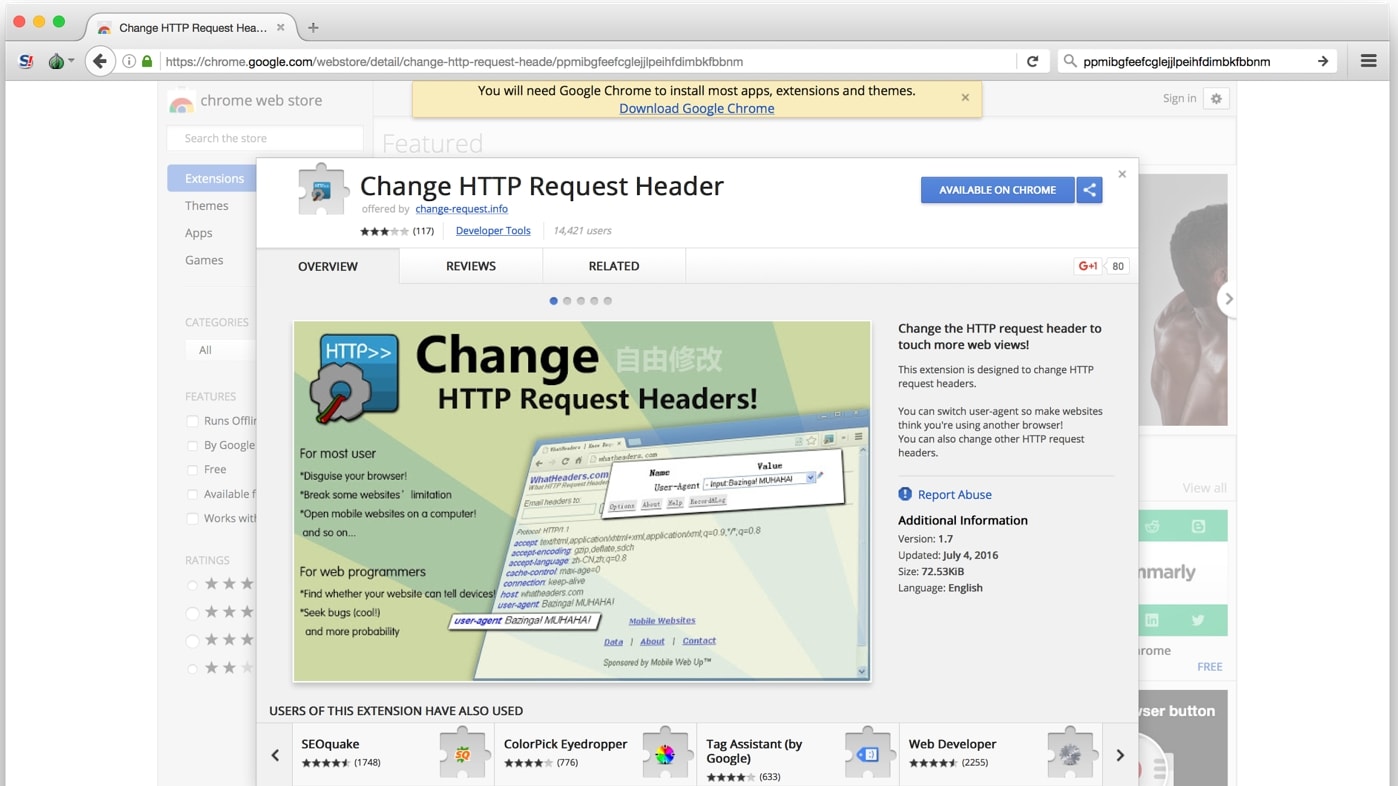The height and width of the screenshot is (786, 1398).
Task: Select Themes in the store sidebar
Action: pyautogui.click(x=207, y=206)
